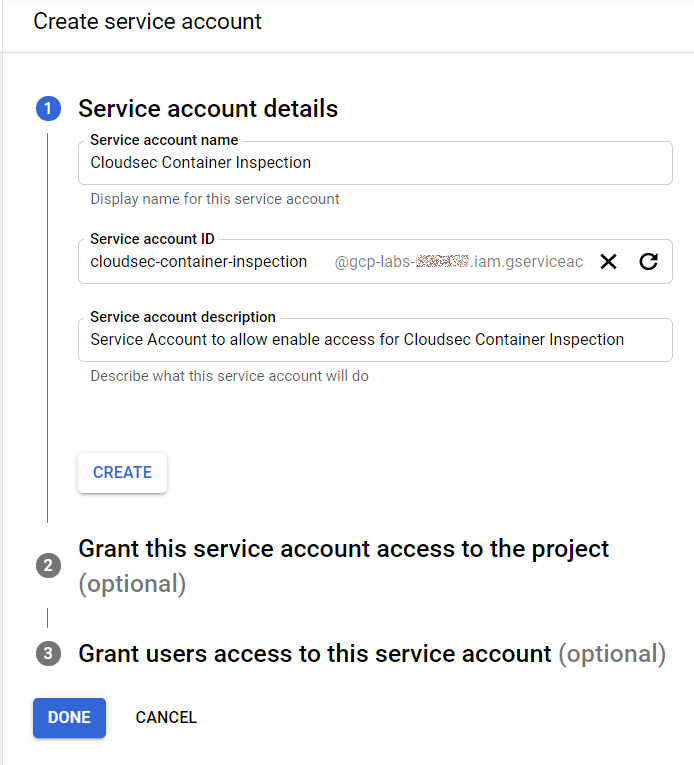This screenshot has width=694, height=765.
Task: Click the step 1 numbered circle
Action: pos(48,109)
